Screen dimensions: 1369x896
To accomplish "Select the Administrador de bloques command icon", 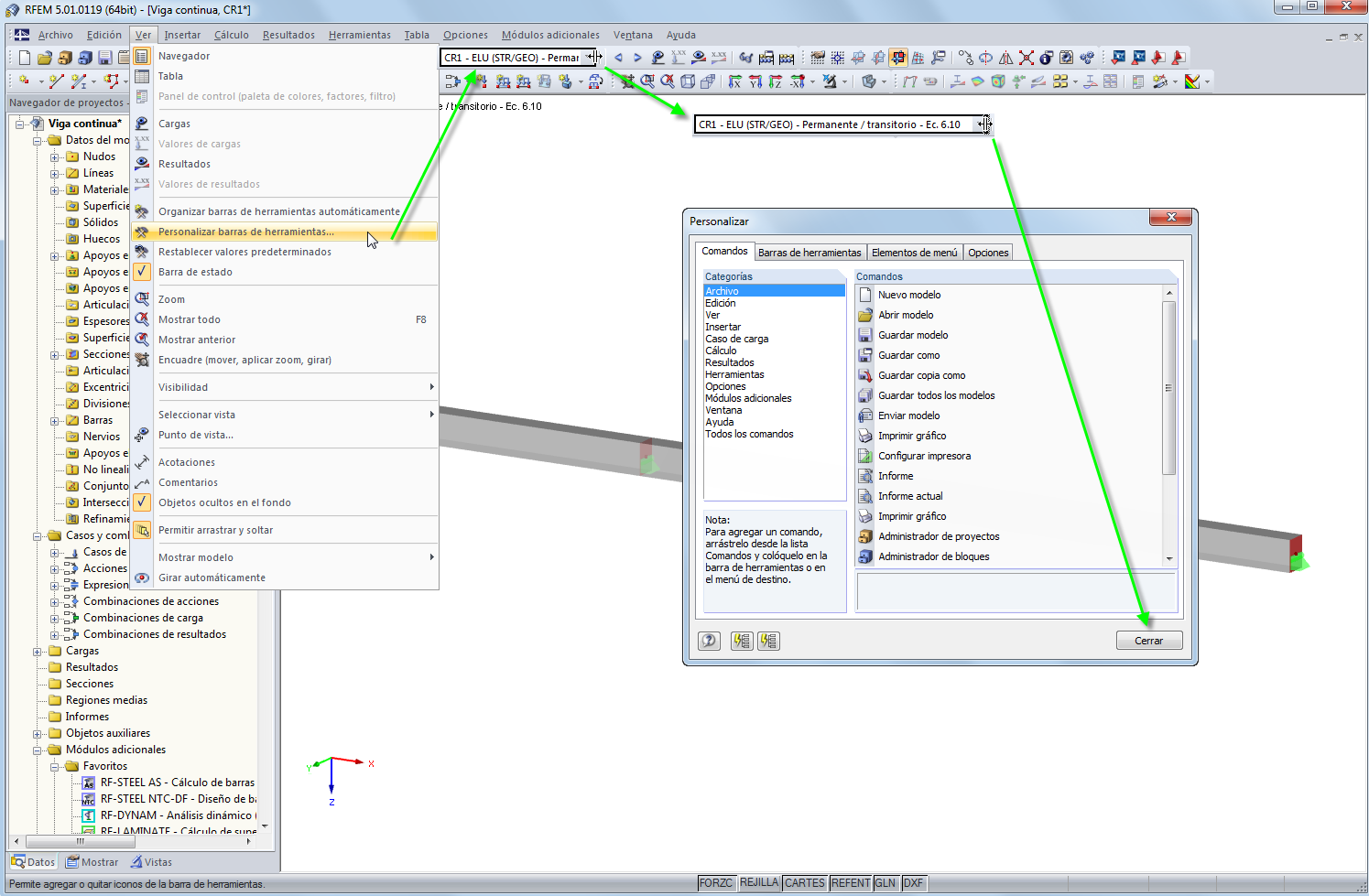I will (865, 556).
